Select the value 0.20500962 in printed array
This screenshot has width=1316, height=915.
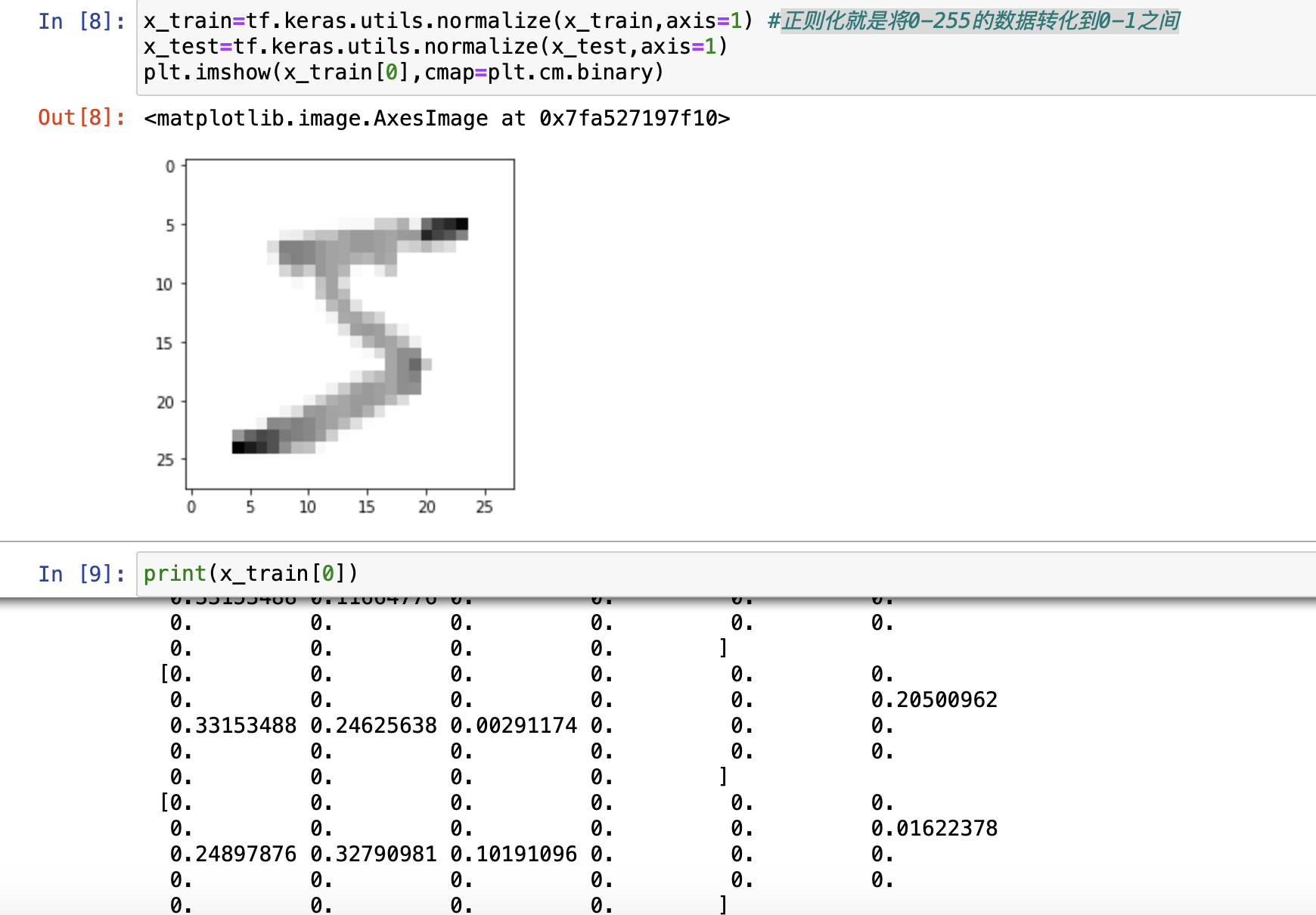click(x=933, y=699)
